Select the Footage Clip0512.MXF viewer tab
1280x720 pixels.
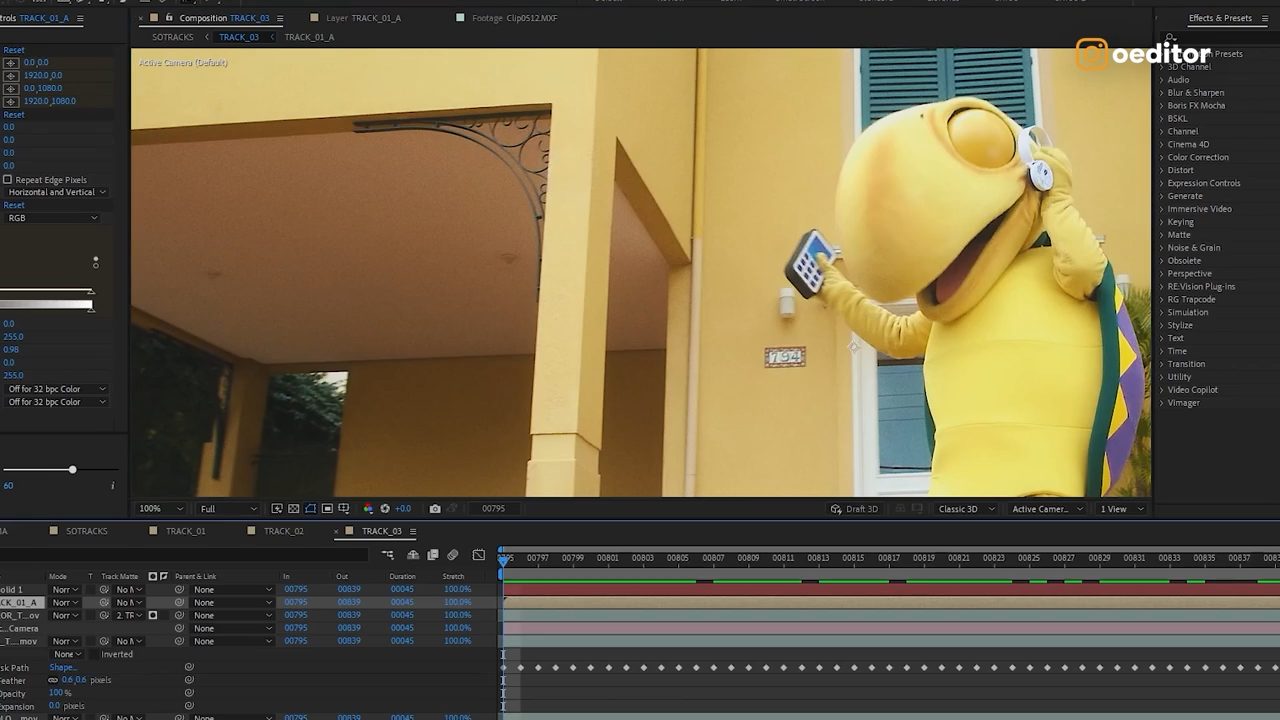[514, 18]
